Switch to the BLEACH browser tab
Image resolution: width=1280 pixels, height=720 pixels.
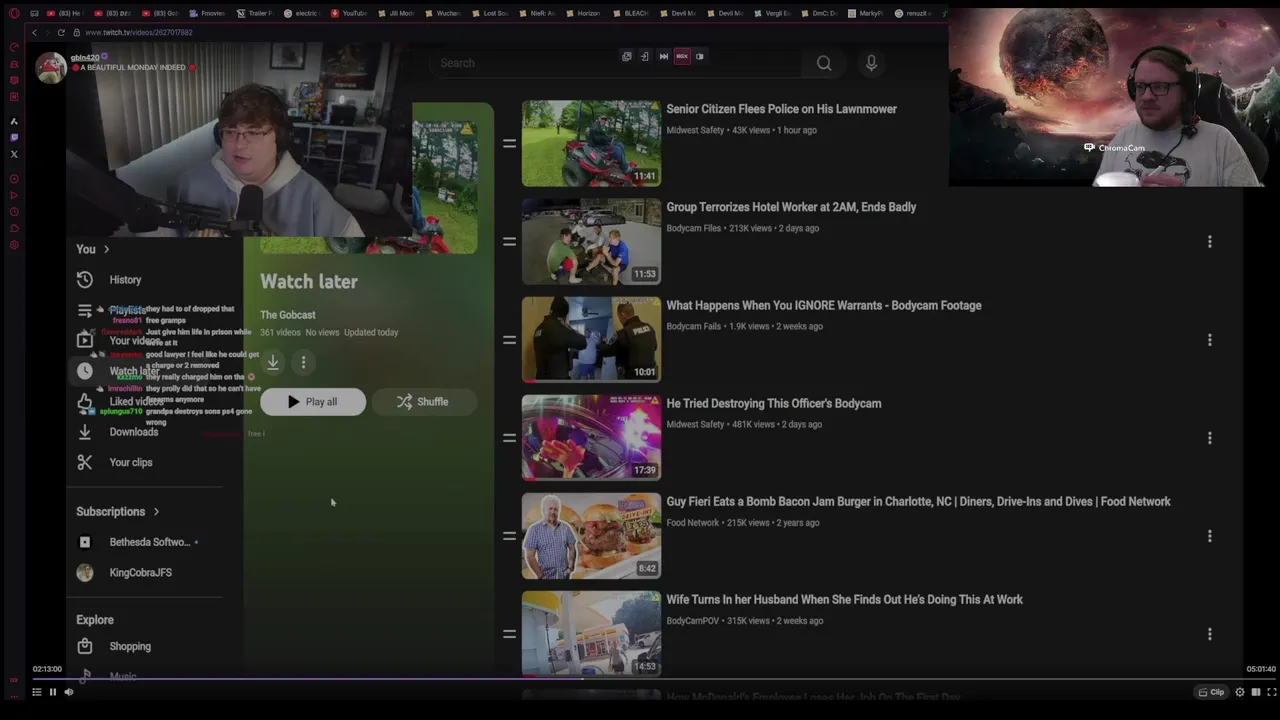click(630, 13)
